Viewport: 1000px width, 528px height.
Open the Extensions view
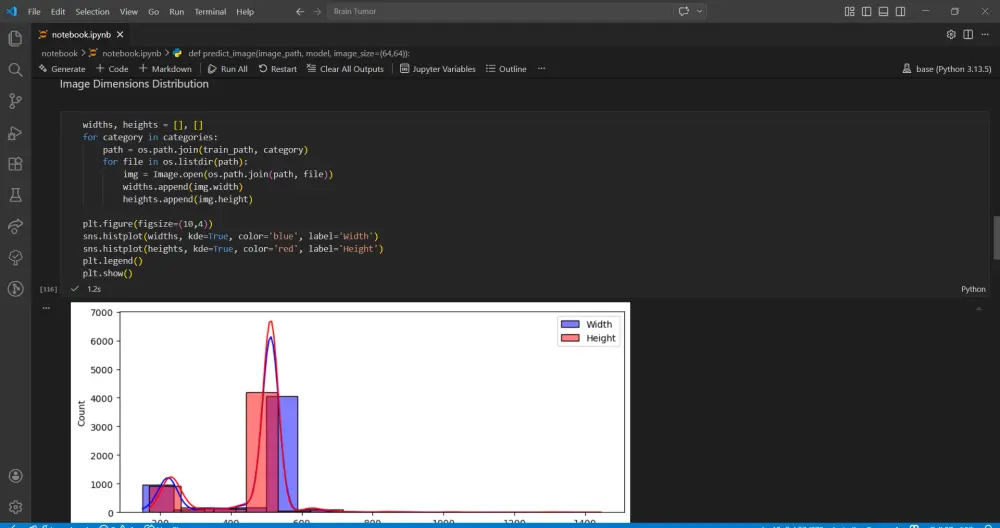coord(15,163)
